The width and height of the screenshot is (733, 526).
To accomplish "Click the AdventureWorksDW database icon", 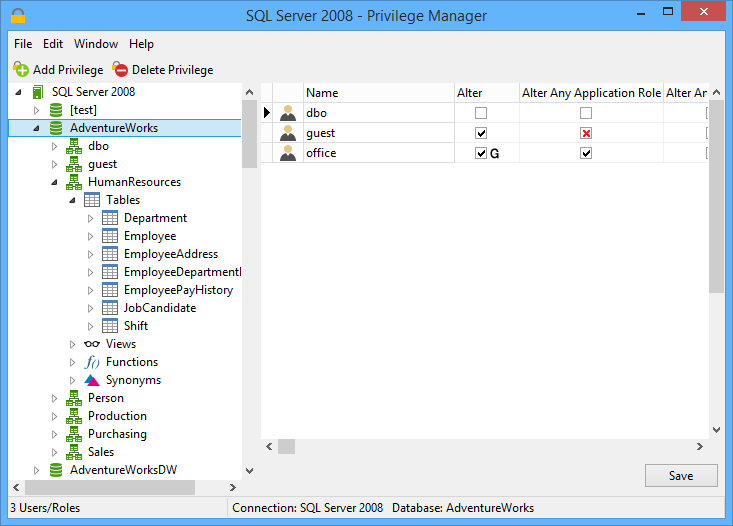I will pyautogui.click(x=56, y=470).
